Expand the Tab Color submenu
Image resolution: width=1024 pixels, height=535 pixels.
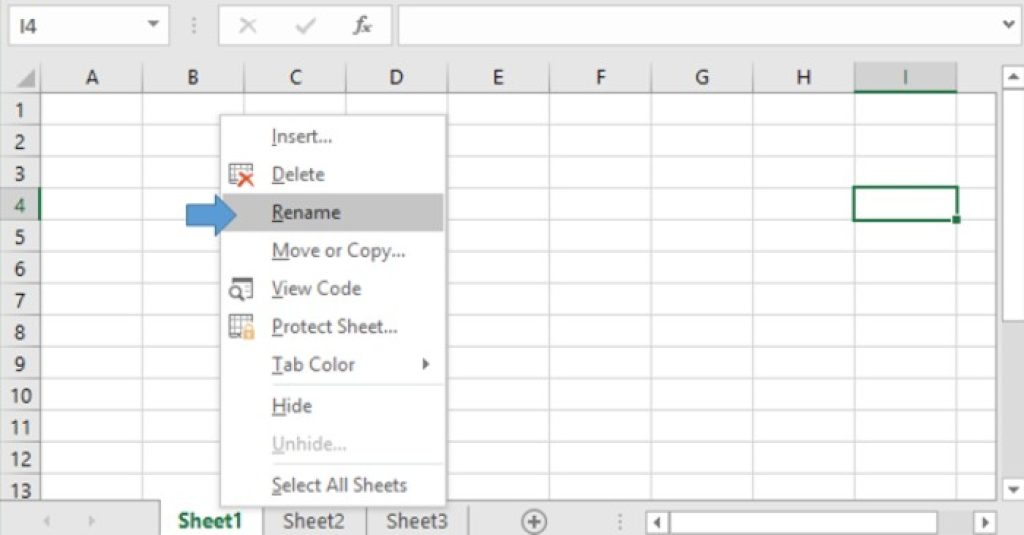[x=425, y=365]
